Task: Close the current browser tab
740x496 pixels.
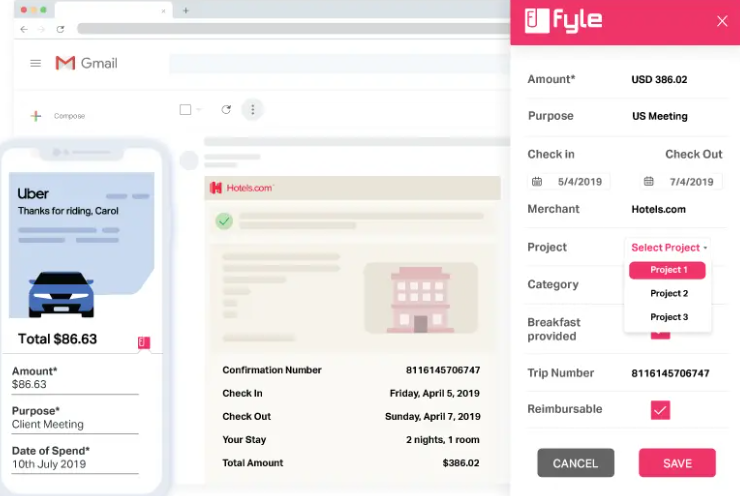Action: click(x=163, y=11)
